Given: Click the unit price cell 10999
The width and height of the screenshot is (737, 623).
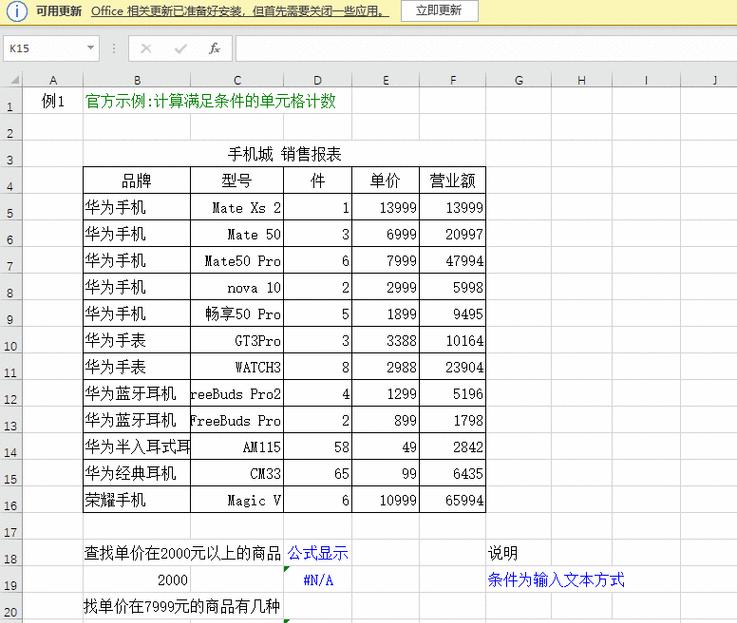Looking at the screenshot, I should point(385,500).
